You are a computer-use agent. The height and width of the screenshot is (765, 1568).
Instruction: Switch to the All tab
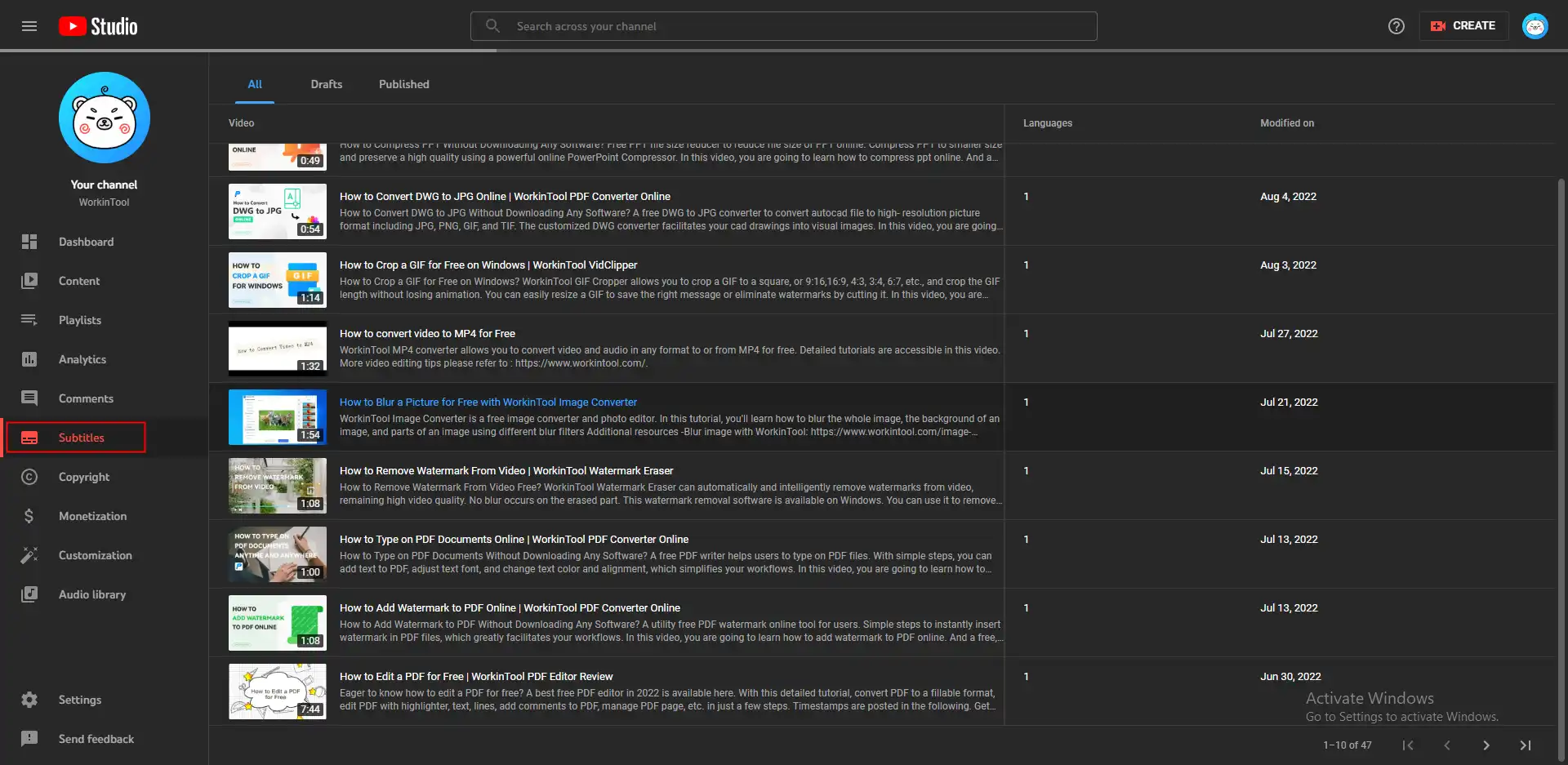(255, 84)
